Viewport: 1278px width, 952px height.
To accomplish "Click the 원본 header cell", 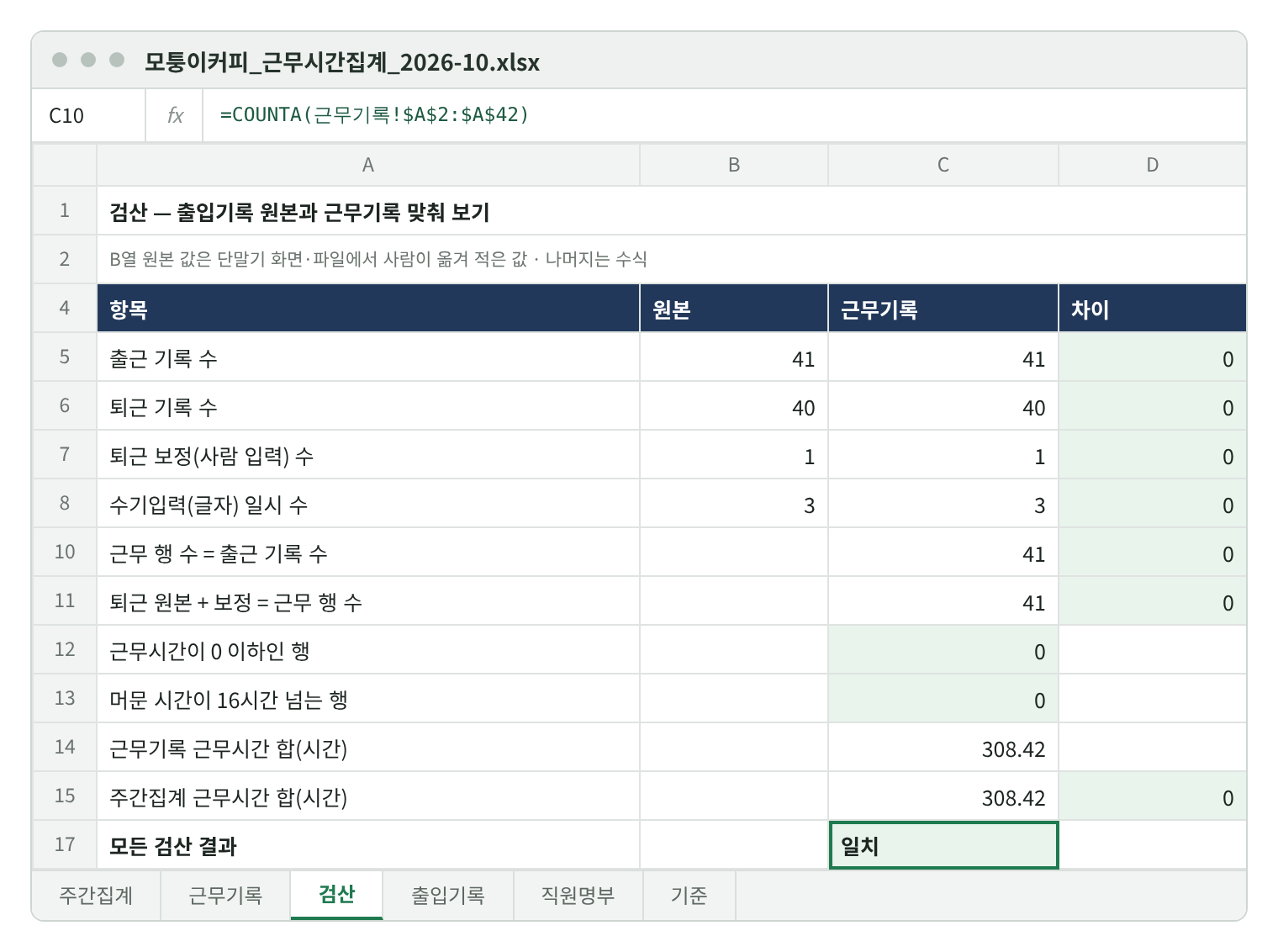I will [x=734, y=309].
